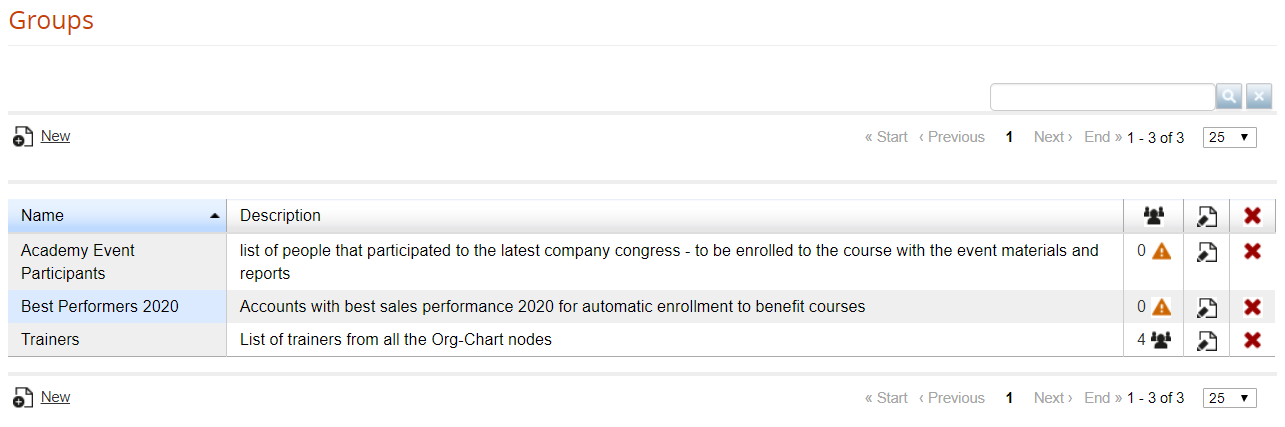Screen dimensions: 1285x427
Task: Click the top New link
Action: tap(55, 136)
